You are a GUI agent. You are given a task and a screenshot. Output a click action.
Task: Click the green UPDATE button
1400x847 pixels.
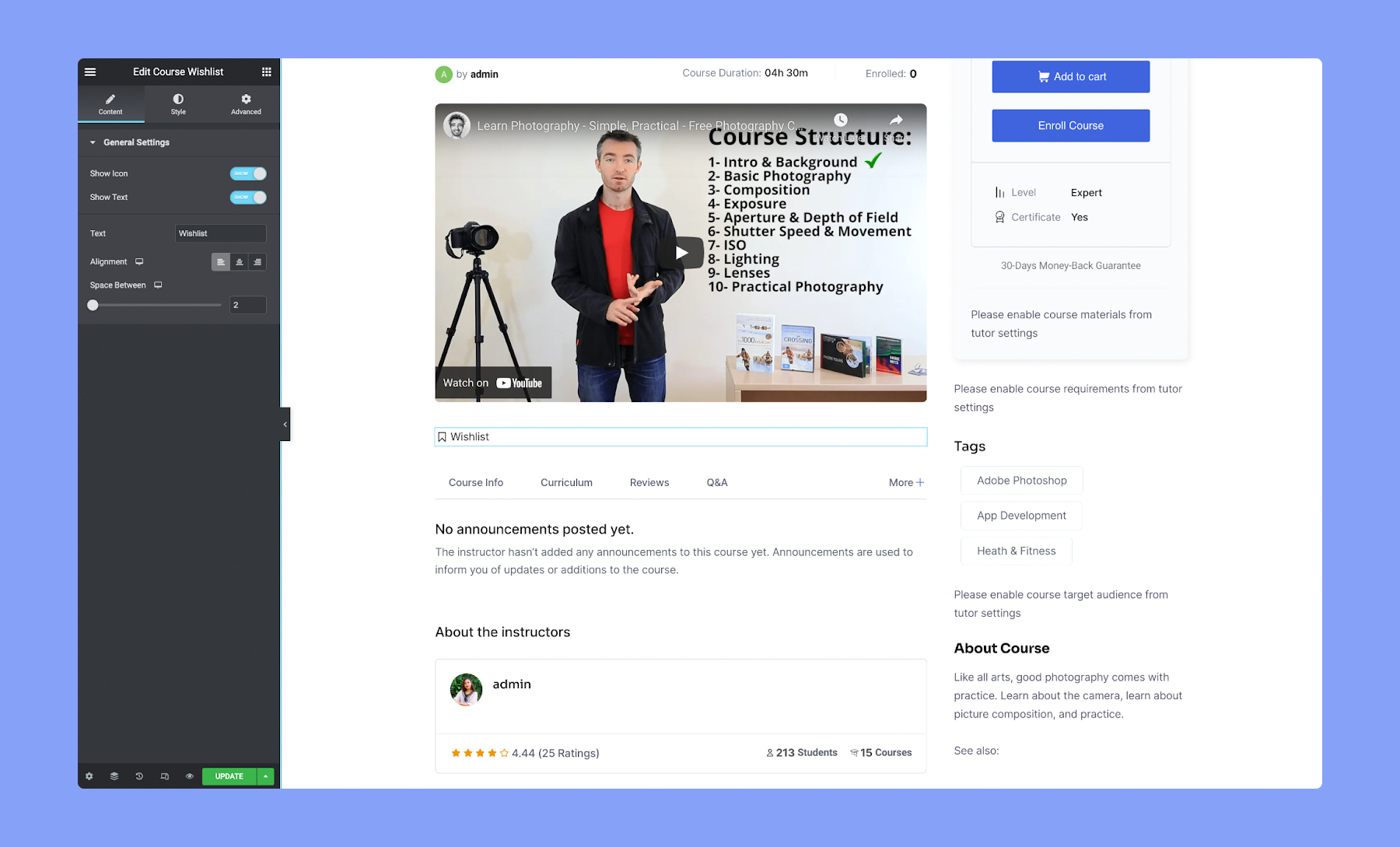(229, 776)
